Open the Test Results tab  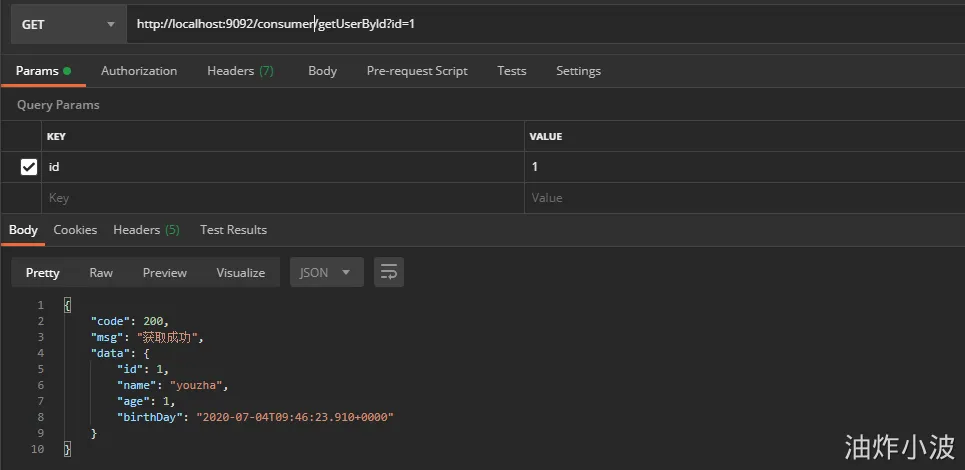coord(233,230)
